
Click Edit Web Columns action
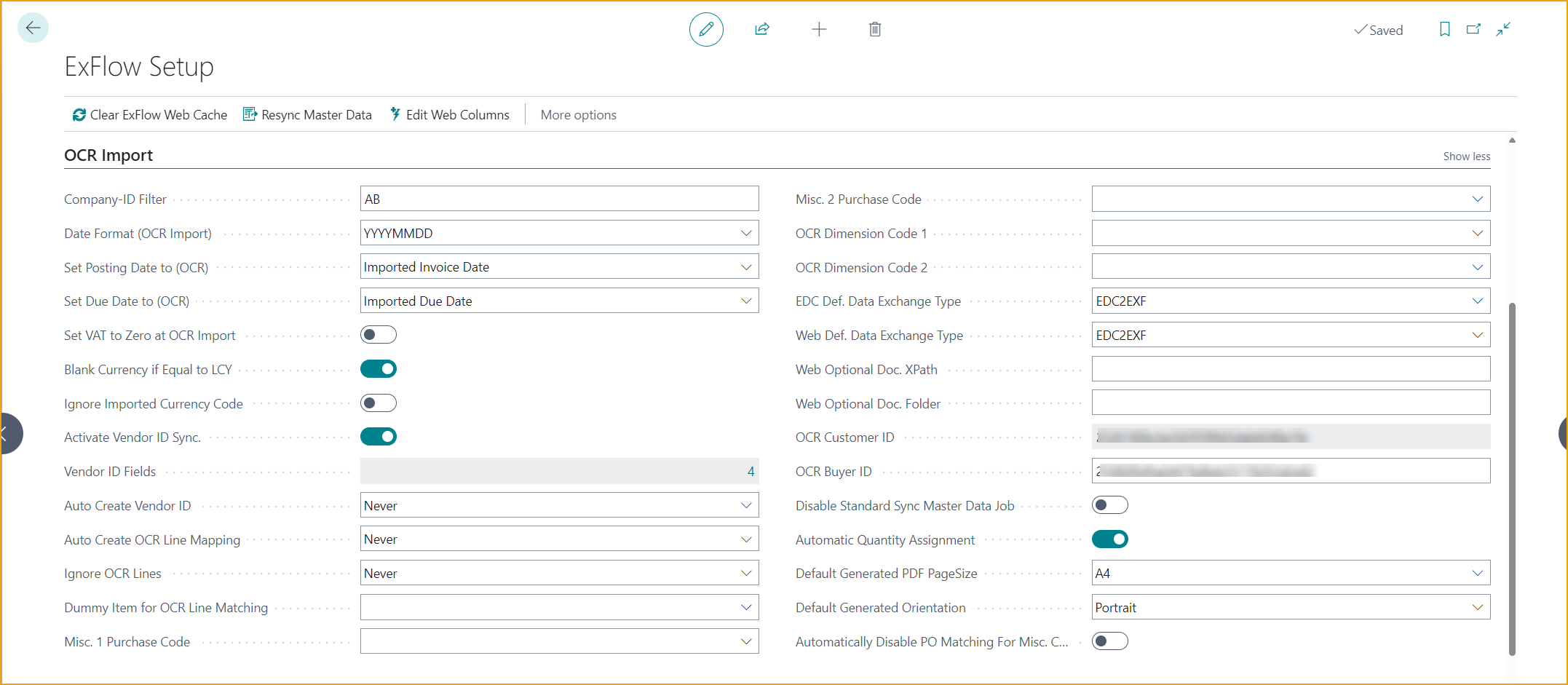pyautogui.click(x=449, y=115)
